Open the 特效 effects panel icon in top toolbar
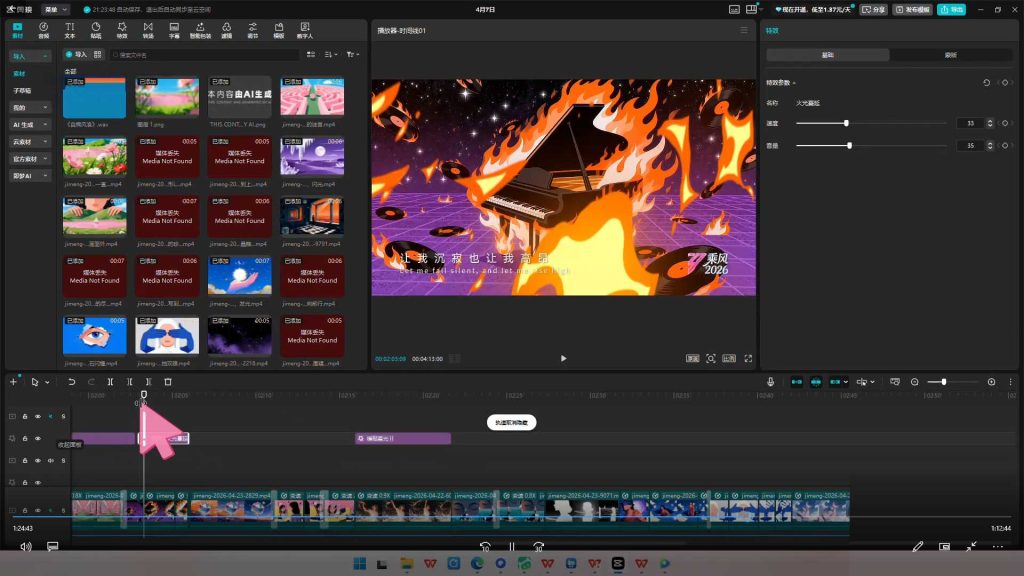1024x576 pixels. (x=122, y=30)
